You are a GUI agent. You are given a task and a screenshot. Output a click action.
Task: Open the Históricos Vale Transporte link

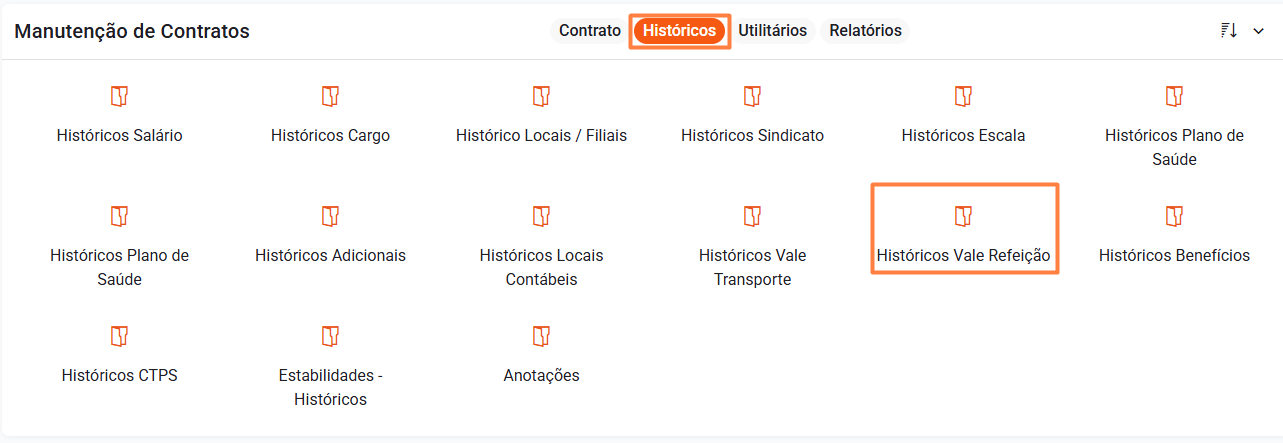[x=752, y=267]
